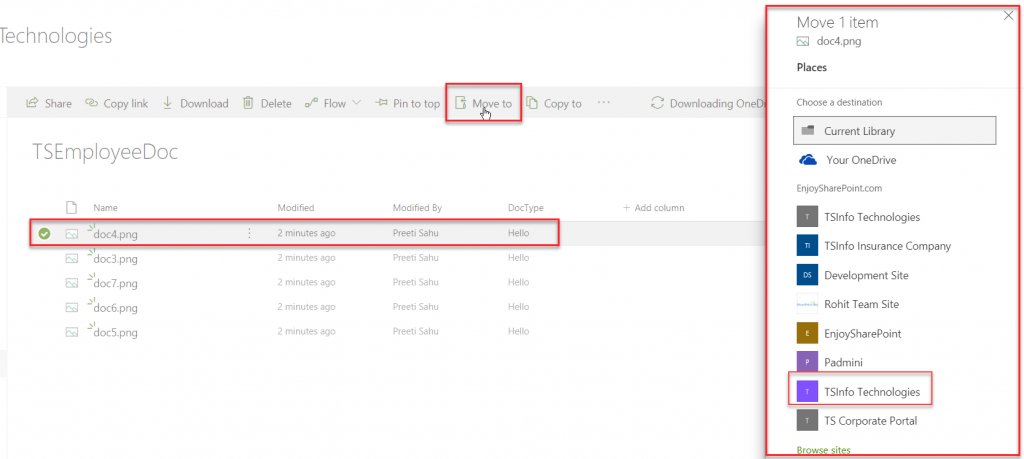
Task: Expand the Flow dropdown chevron
Action: pyautogui.click(x=357, y=103)
